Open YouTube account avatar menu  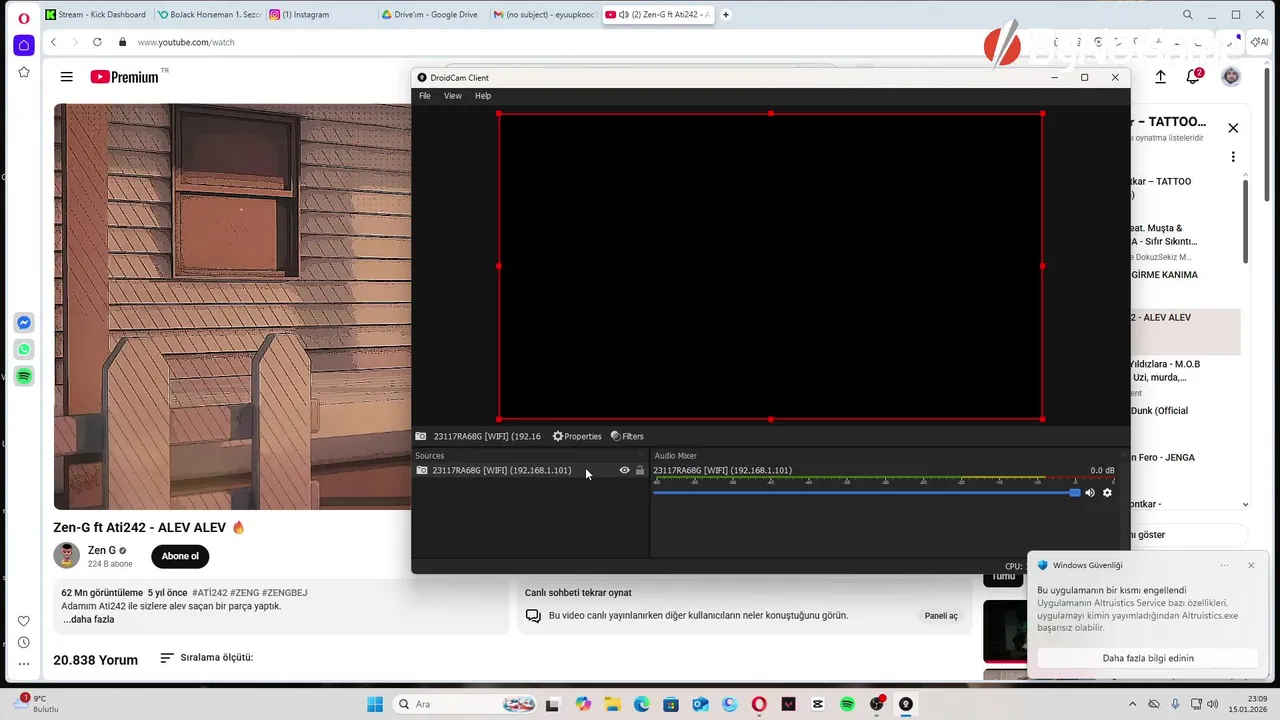coord(1231,77)
